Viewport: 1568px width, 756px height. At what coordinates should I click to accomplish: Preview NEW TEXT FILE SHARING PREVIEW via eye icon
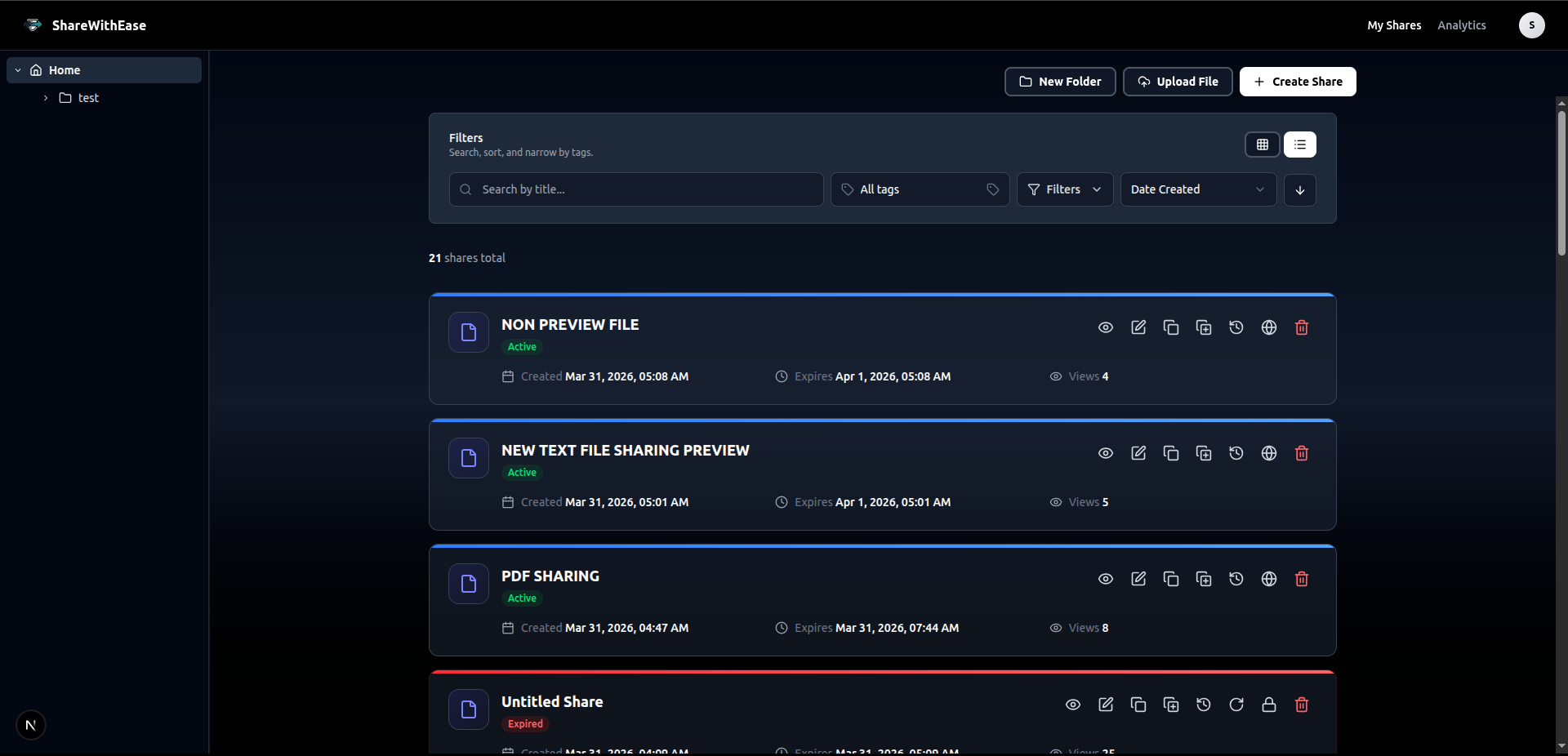point(1106,453)
